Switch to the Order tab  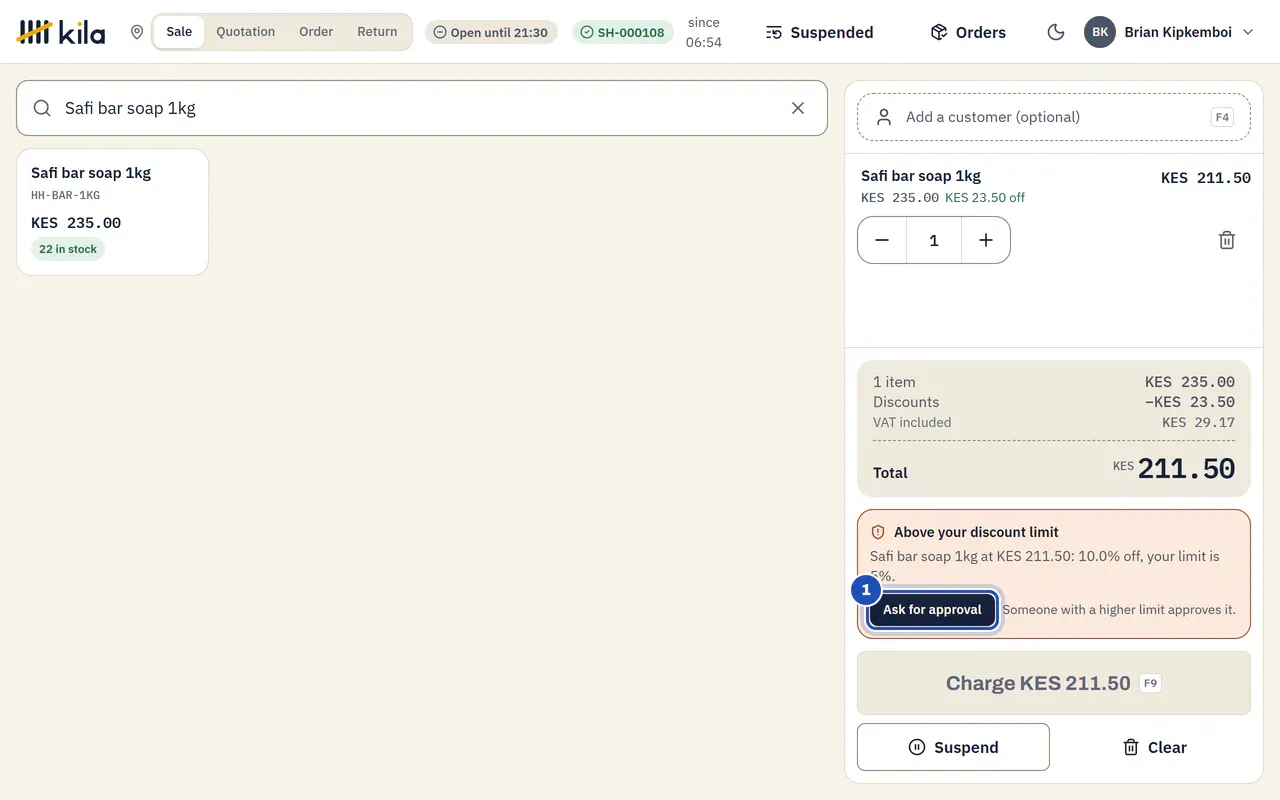coord(316,32)
